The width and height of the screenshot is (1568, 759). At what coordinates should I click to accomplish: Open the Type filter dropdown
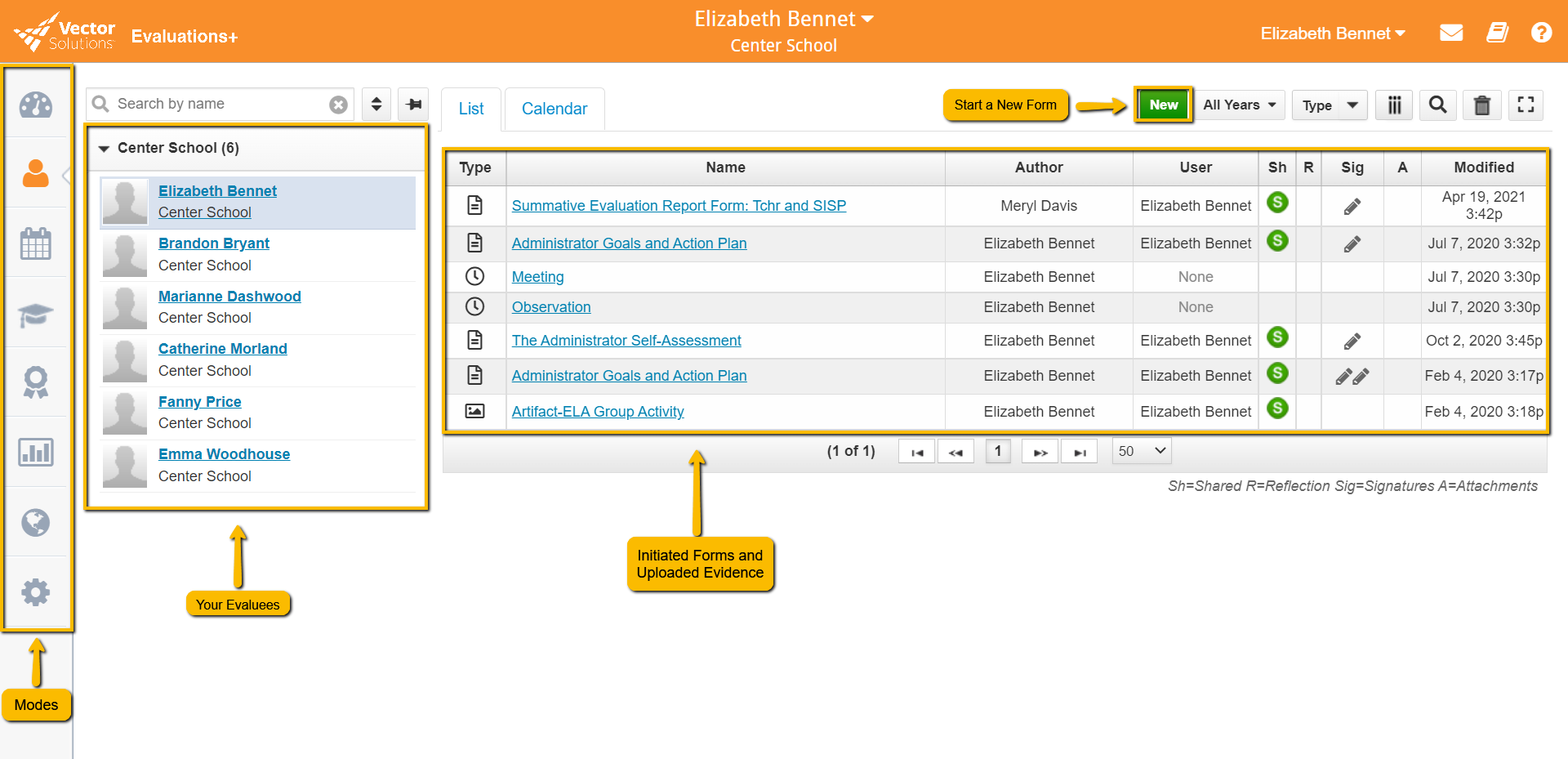point(1329,105)
